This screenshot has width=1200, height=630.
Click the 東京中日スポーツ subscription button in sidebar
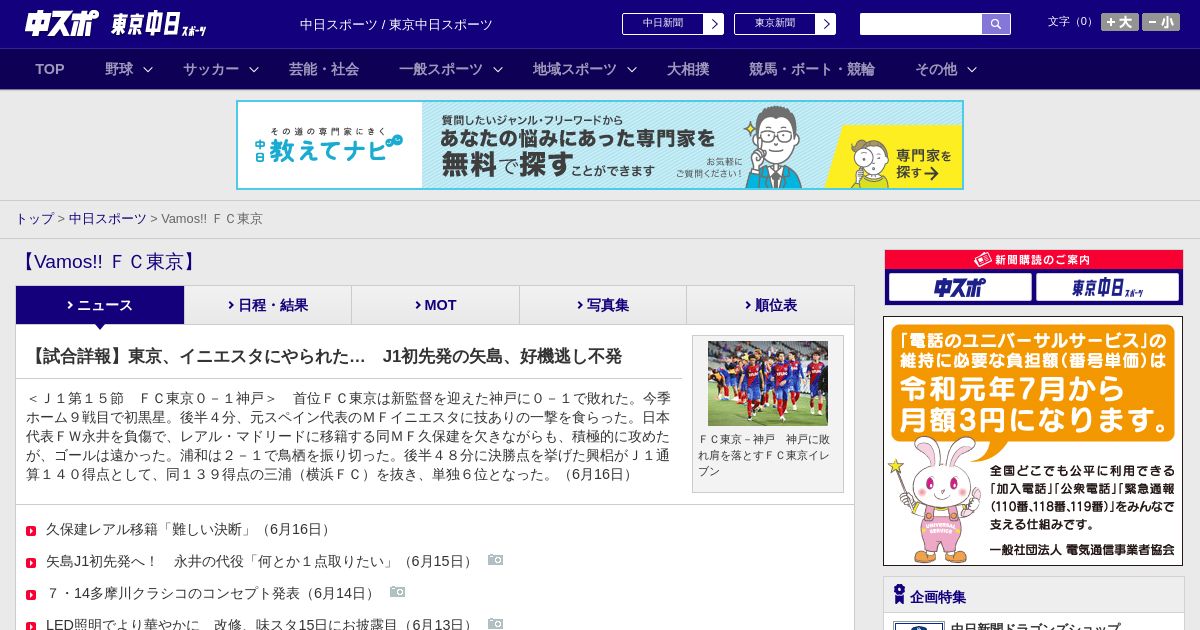click(1107, 287)
